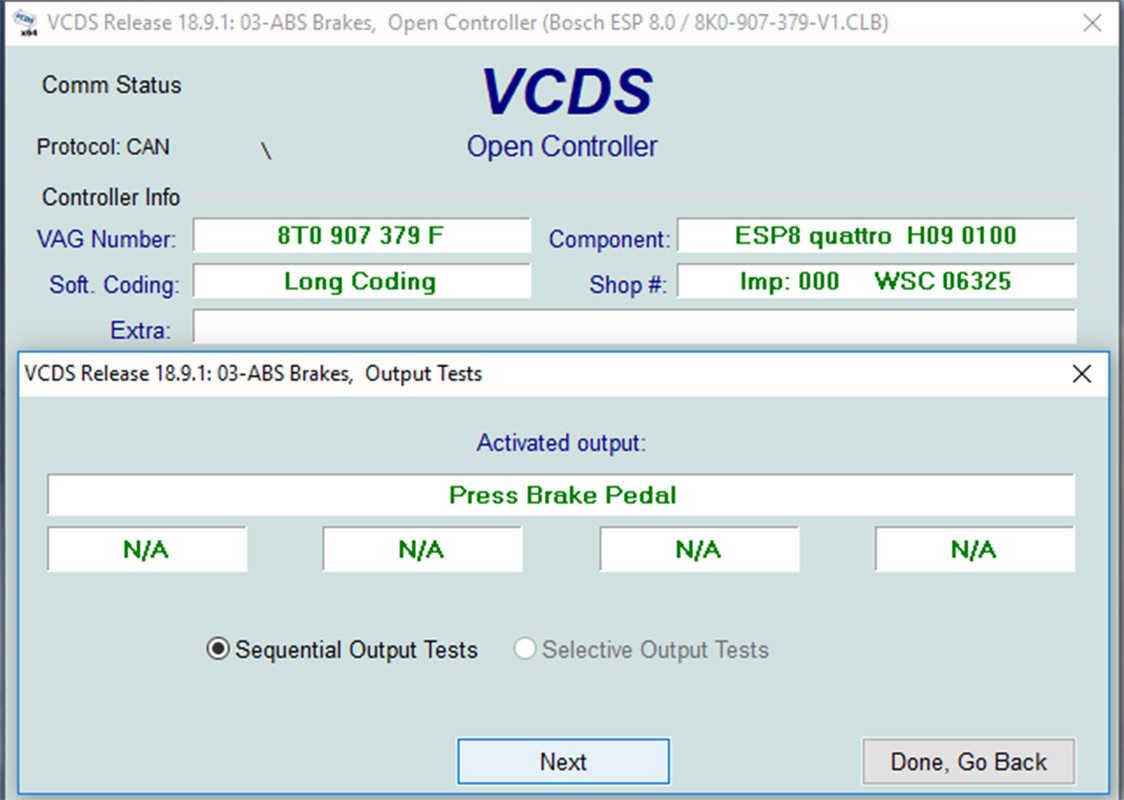
Task: Click the Protocol: CAN text
Action: (103, 147)
